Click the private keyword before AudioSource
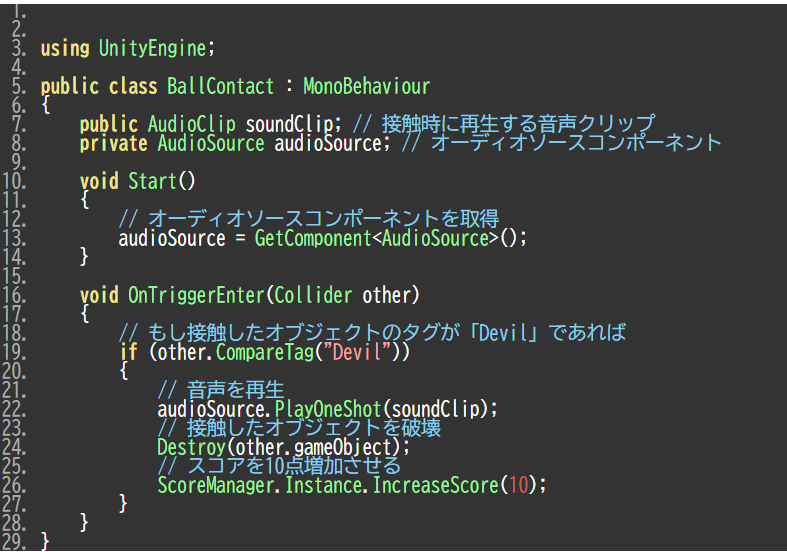787x552 pixels. coord(113,143)
